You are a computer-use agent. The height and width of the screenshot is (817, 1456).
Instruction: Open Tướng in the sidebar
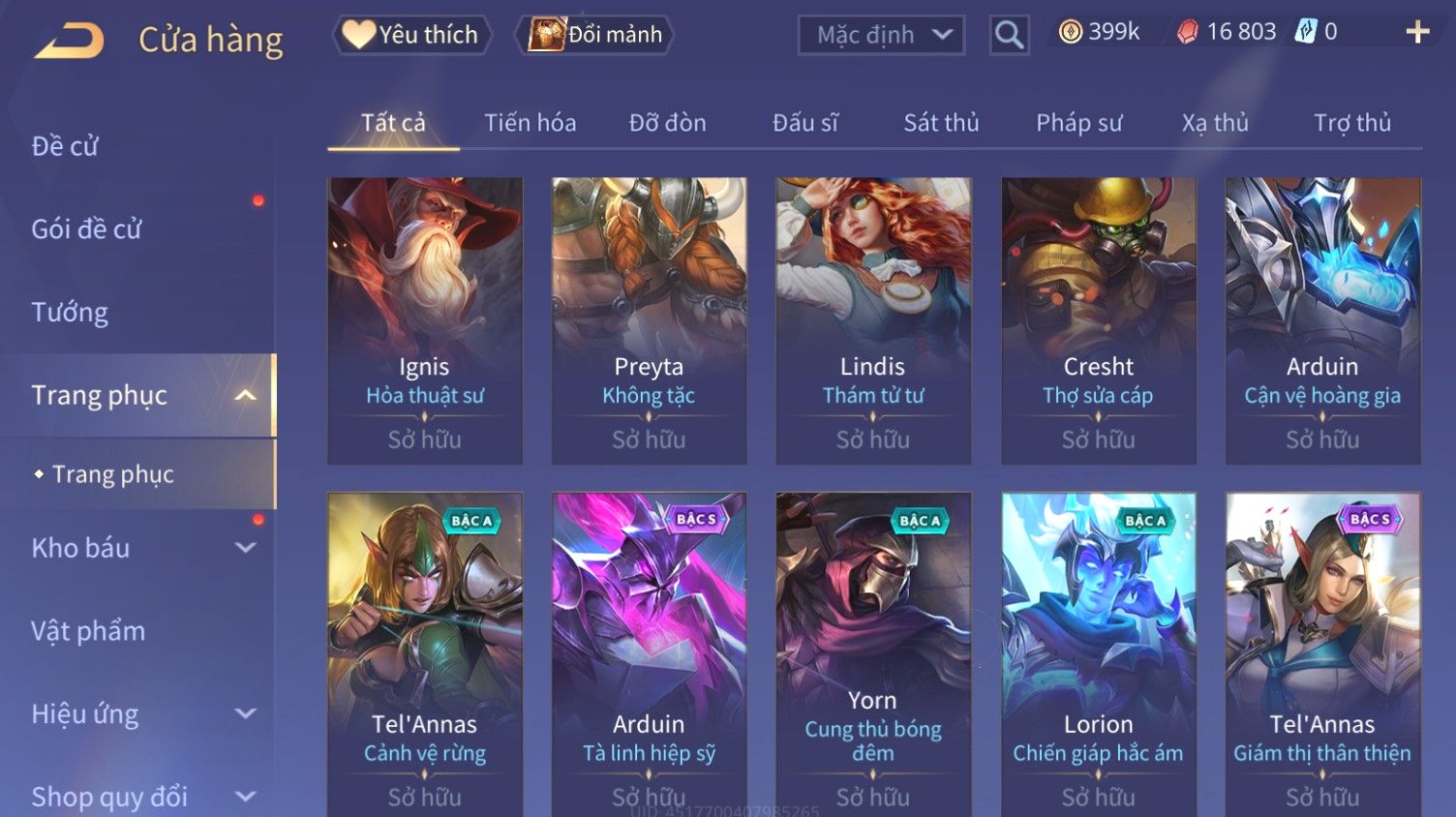70,313
